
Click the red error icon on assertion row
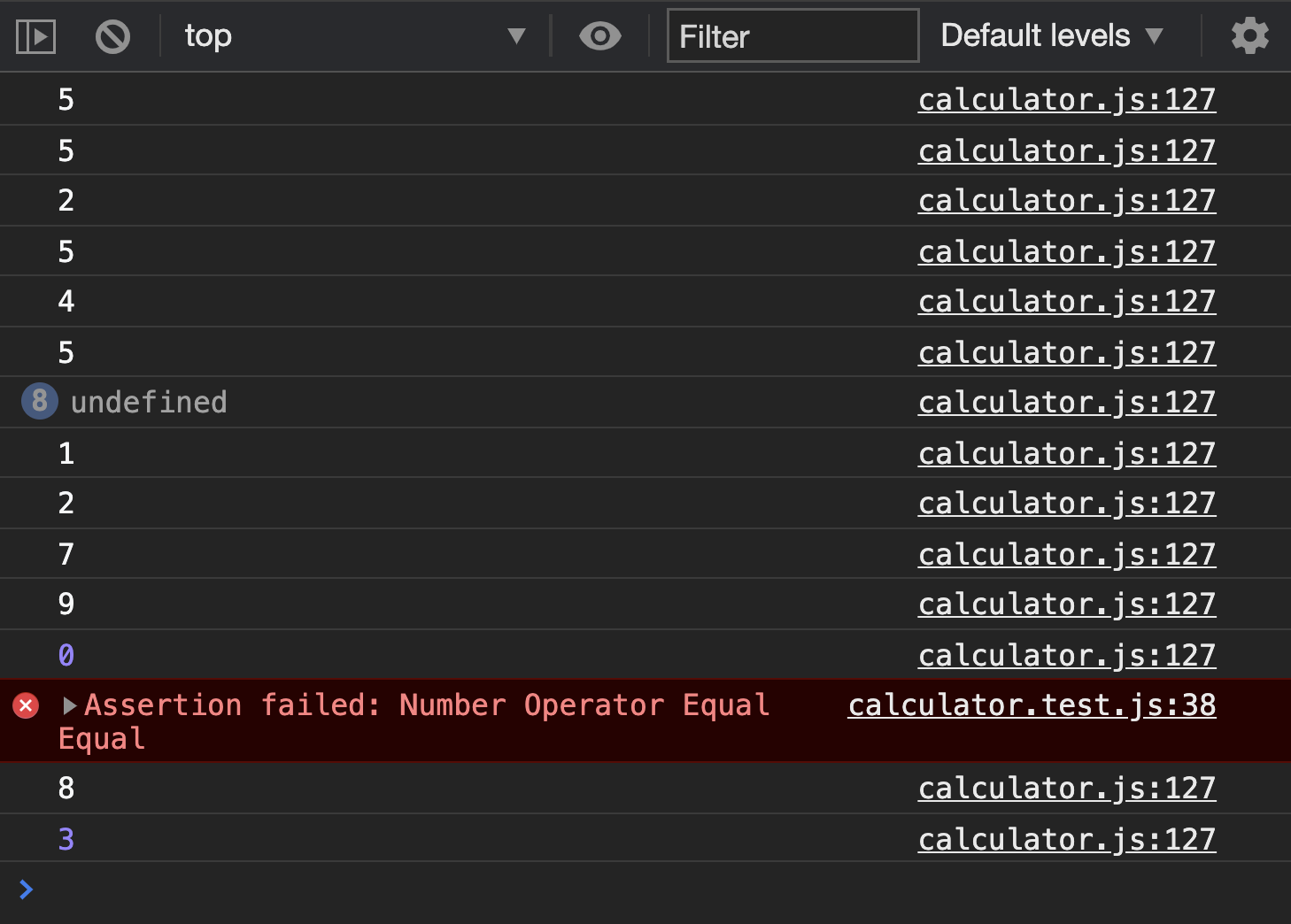pos(26,705)
